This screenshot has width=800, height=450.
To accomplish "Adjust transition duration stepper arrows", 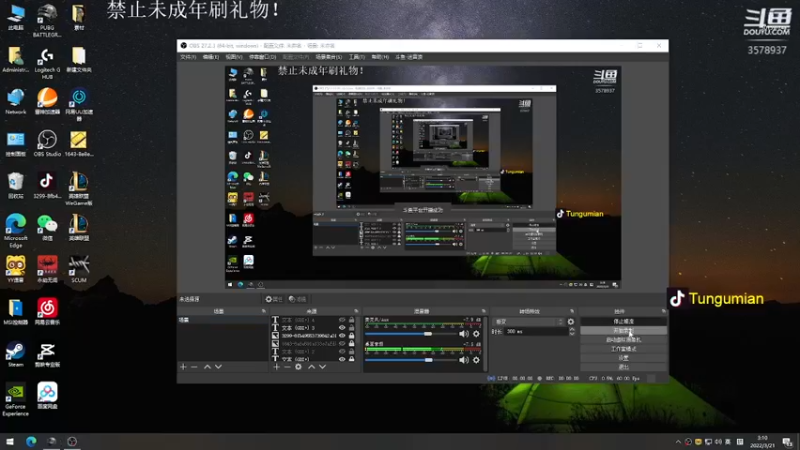I will tap(571, 331).
